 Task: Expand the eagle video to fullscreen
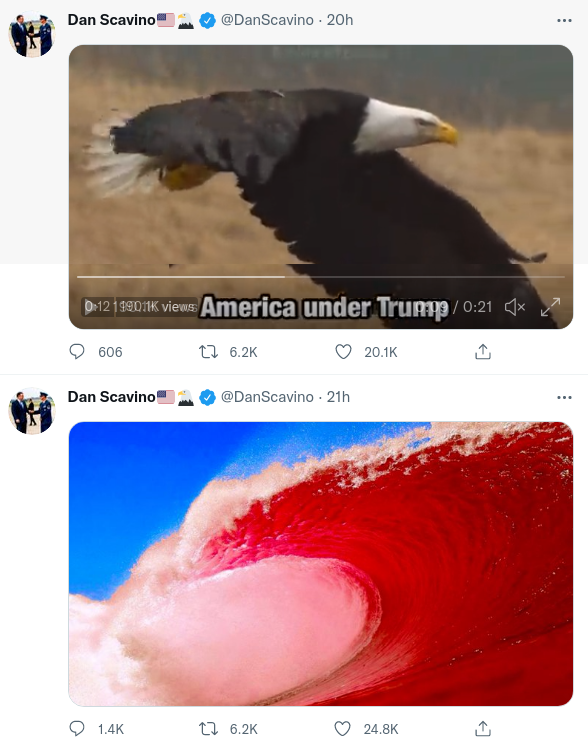click(x=550, y=307)
